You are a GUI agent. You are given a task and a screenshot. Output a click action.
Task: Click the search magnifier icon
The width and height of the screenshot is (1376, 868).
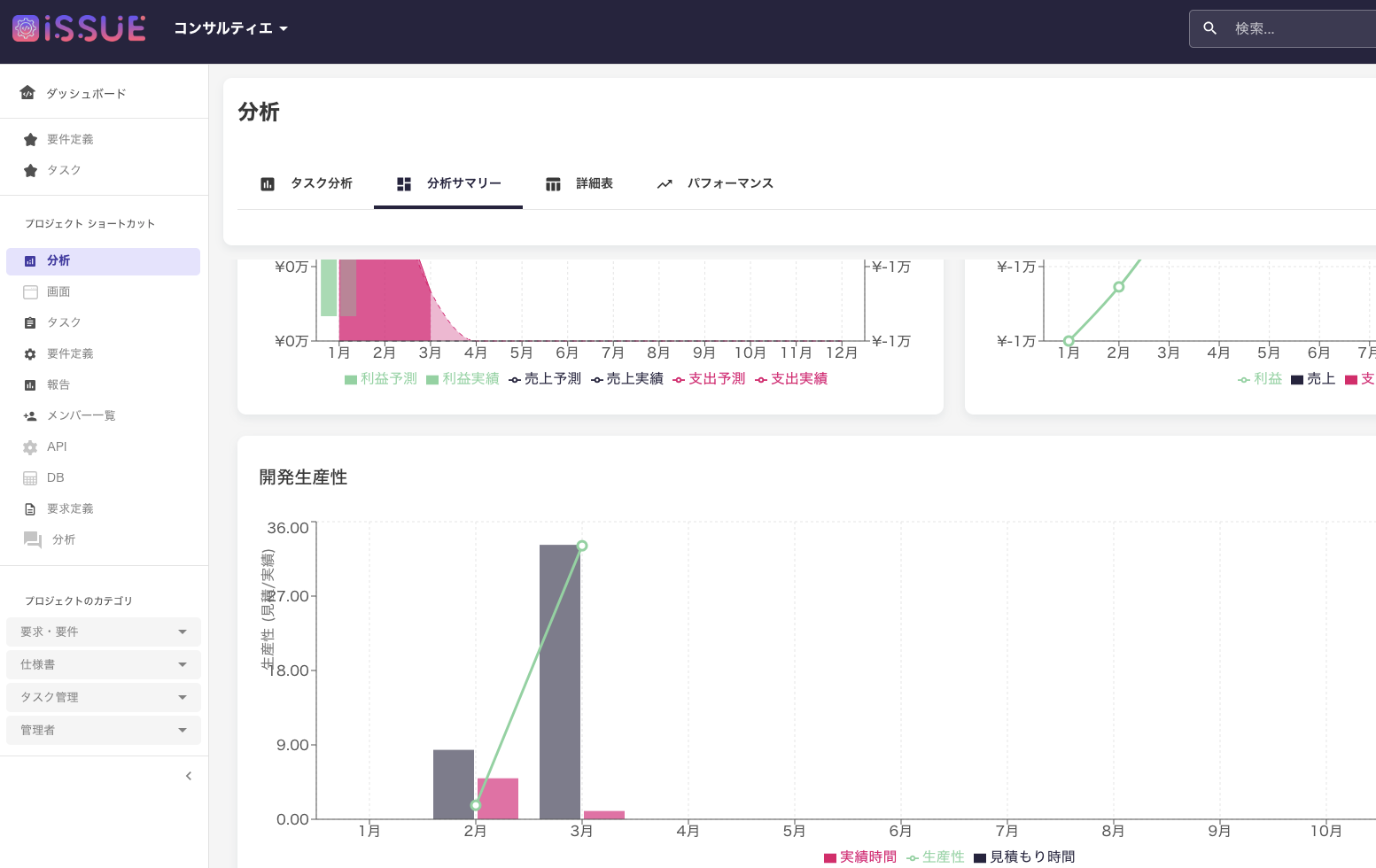pyautogui.click(x=1209, y=28)
